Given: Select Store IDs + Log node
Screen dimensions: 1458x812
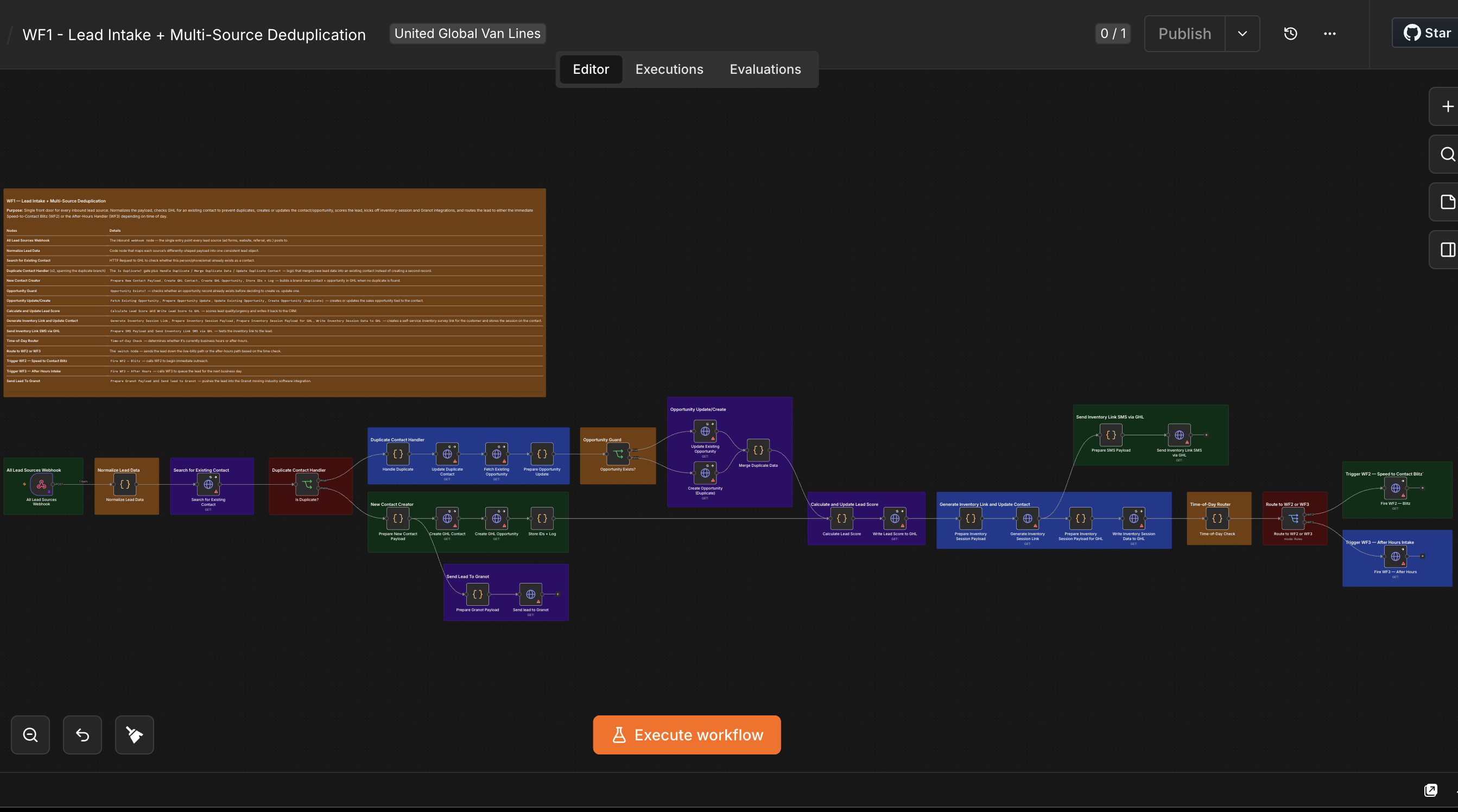Looking at the screenshot, I should [x=542, y=518].
